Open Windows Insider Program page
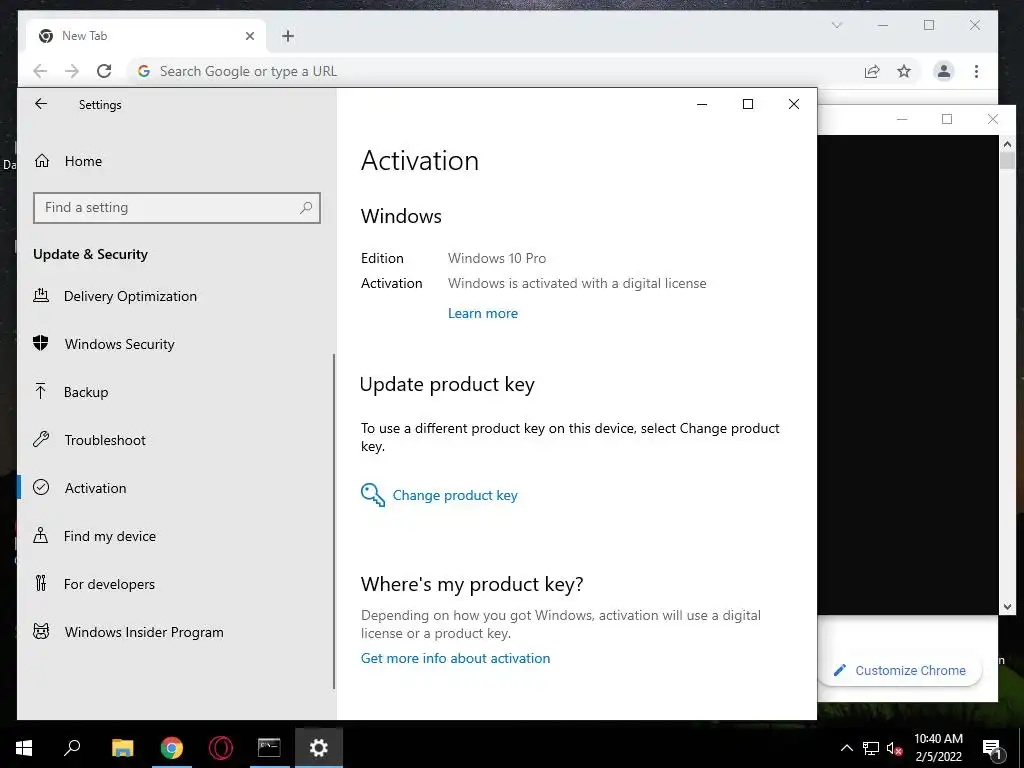This screenshot has width=1024, height=768. tap(144, 632)
